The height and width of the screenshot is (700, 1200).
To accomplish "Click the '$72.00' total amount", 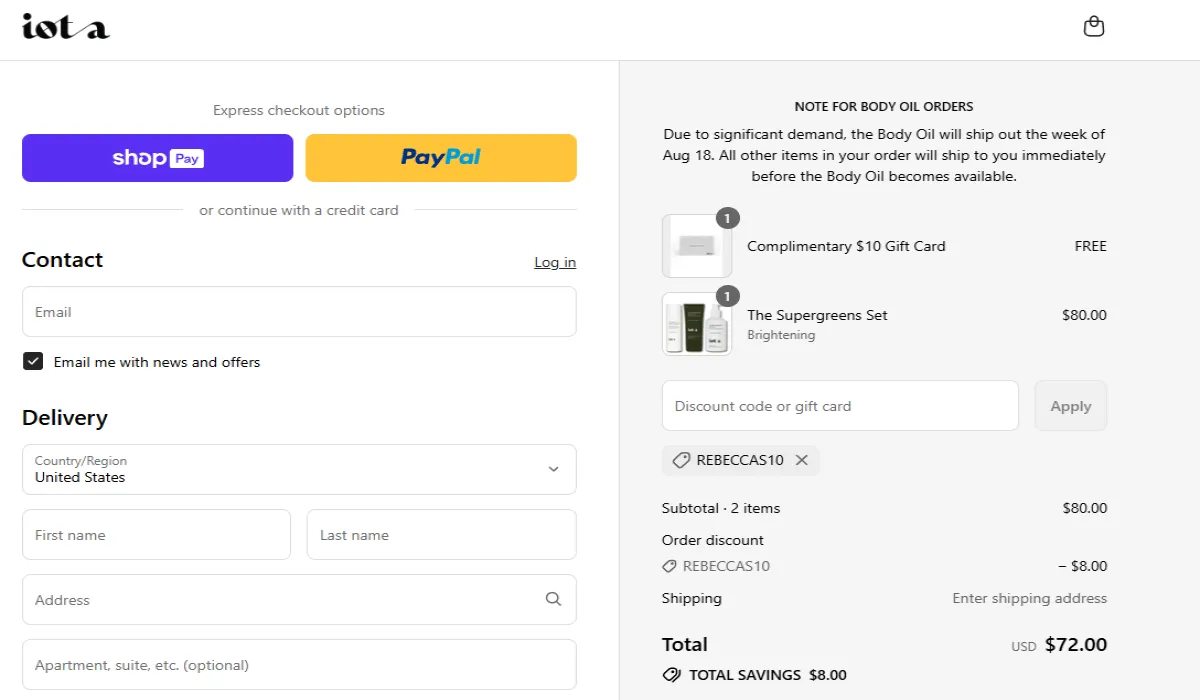I will tap(1076, 644).
